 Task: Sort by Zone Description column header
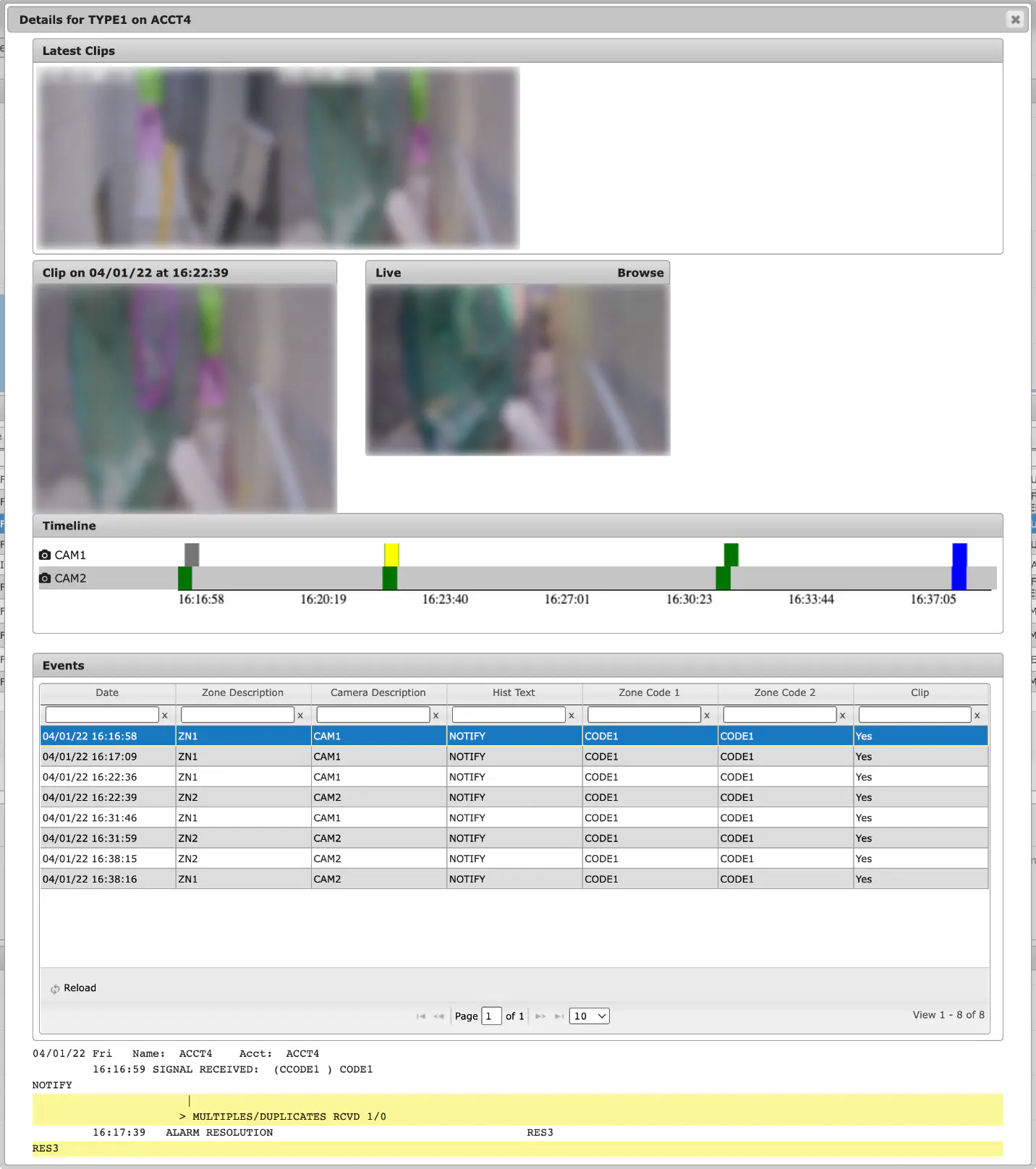[x=243, y=692]
